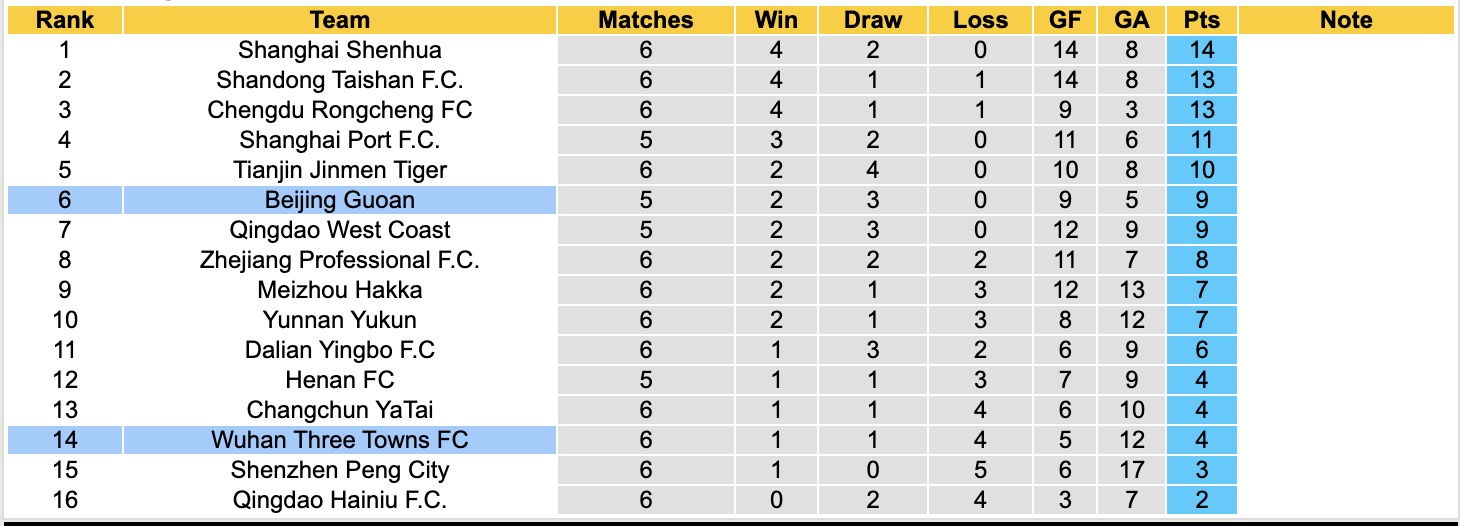This screenshot has width=1460, height=526.
Task: Click Qingdao Hainiu F.C. team name
Action: coord(340,500)
